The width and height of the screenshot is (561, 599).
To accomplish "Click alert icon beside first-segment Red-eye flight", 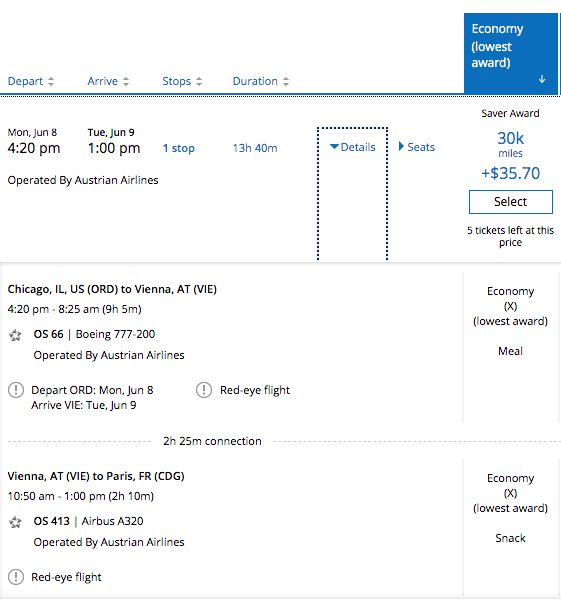I will (204, 390).
